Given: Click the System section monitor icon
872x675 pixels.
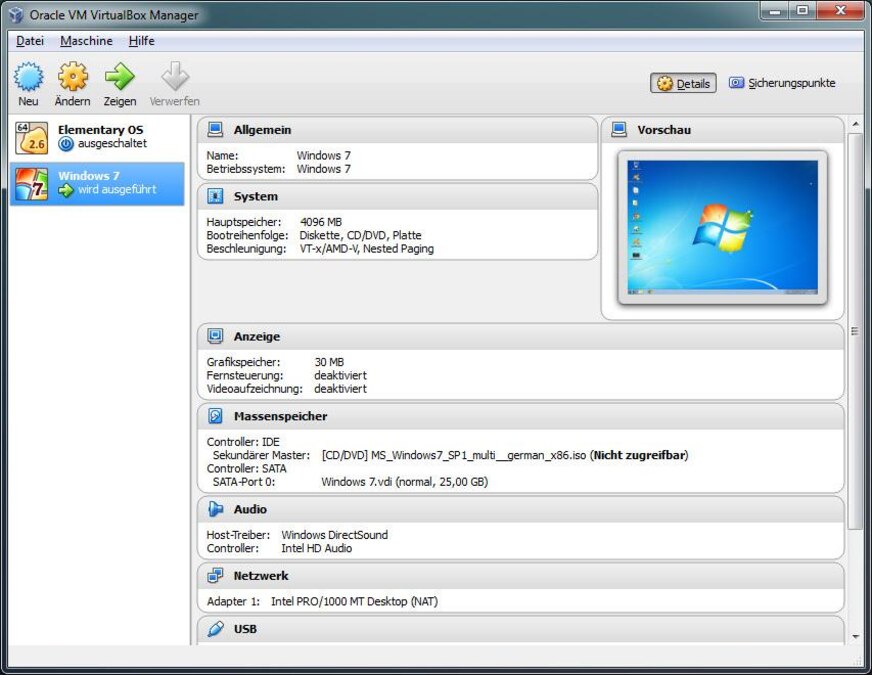Looking at the screenshot, I should [x=214, y=196].
